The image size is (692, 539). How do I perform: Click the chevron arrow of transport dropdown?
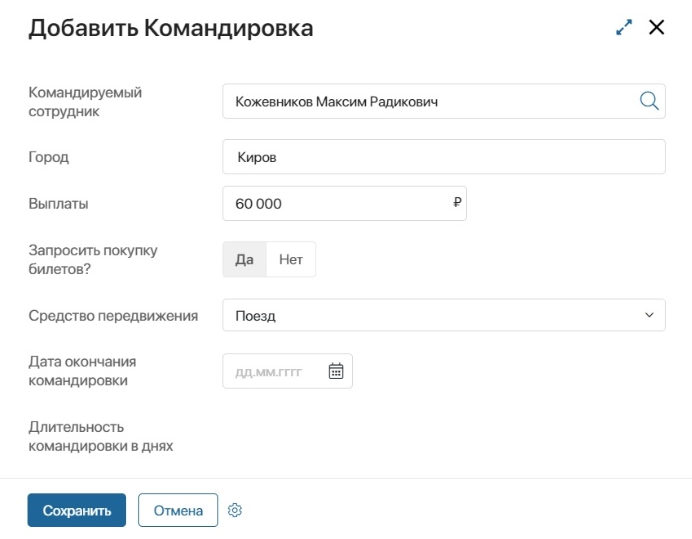649,315
